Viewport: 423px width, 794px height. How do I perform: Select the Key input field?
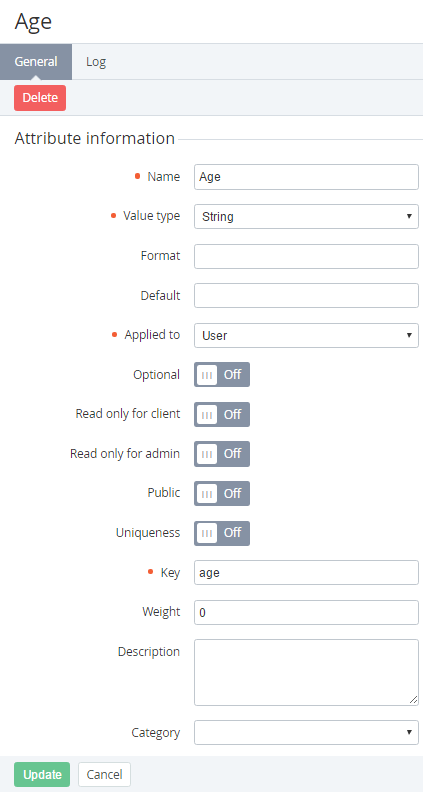[306, 573]
